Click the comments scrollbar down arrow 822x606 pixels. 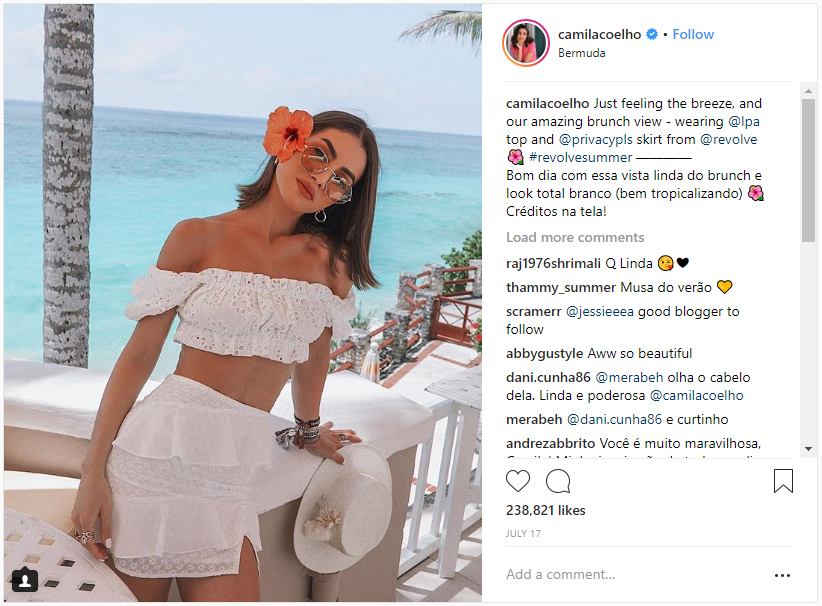808,449
